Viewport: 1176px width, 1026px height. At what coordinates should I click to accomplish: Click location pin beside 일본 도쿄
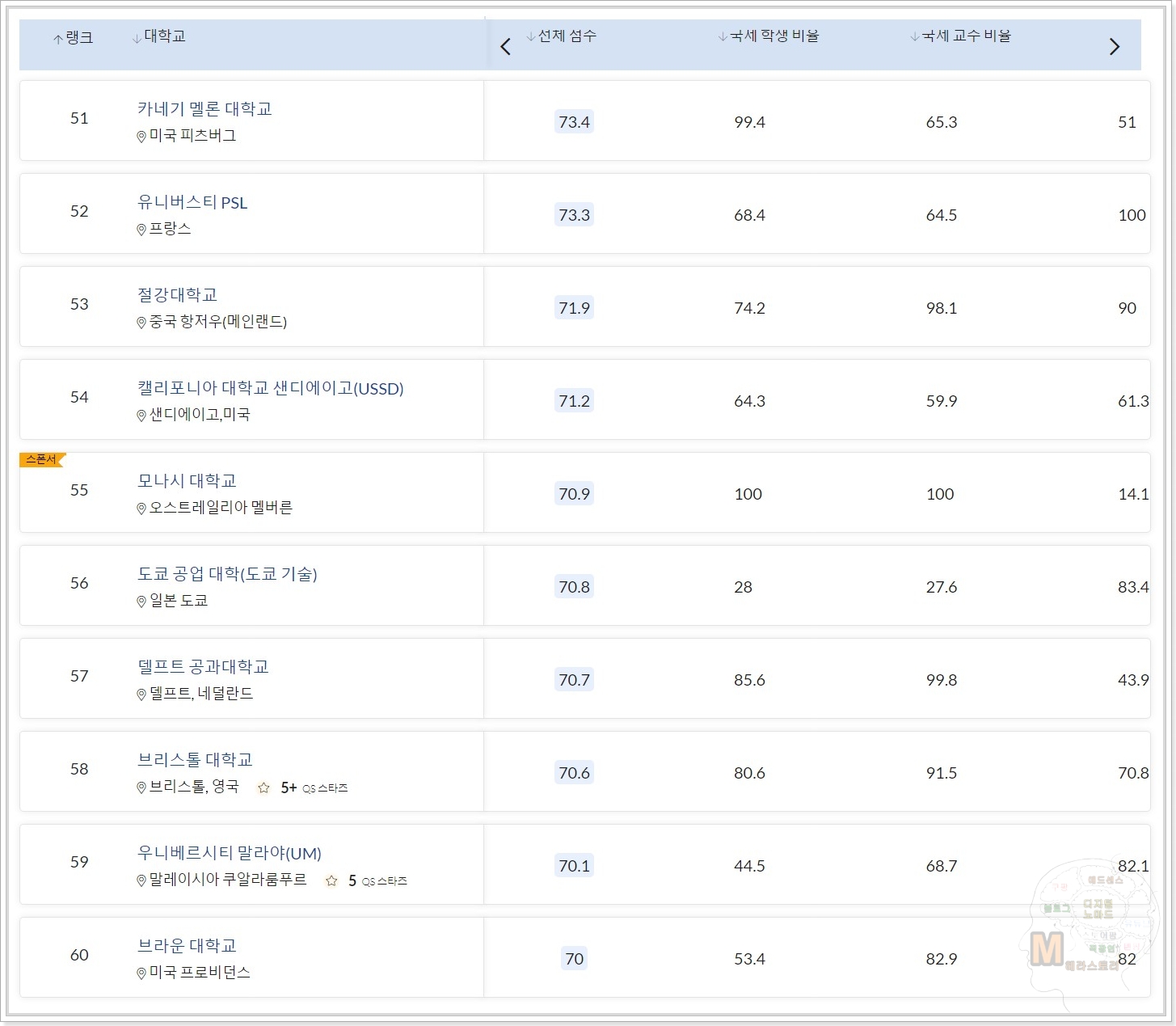click(141, 602)
